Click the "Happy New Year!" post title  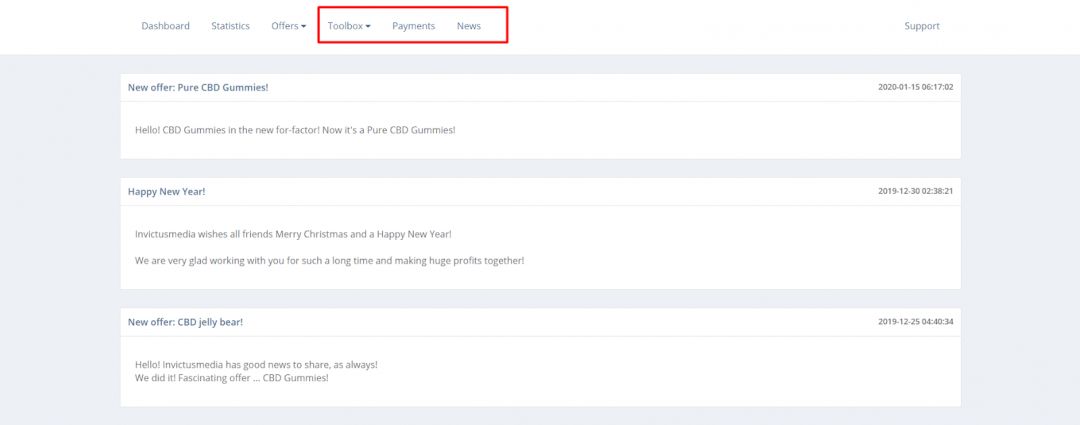[x=166, y=191]
